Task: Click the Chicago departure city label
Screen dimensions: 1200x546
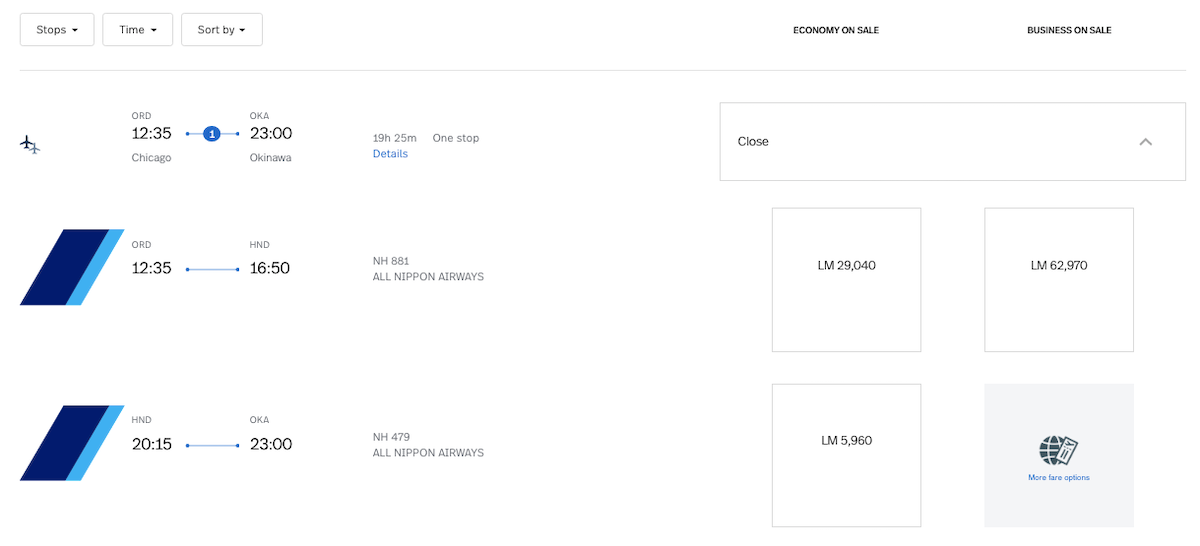Action: pyautogui.click(x=151, y=158)
